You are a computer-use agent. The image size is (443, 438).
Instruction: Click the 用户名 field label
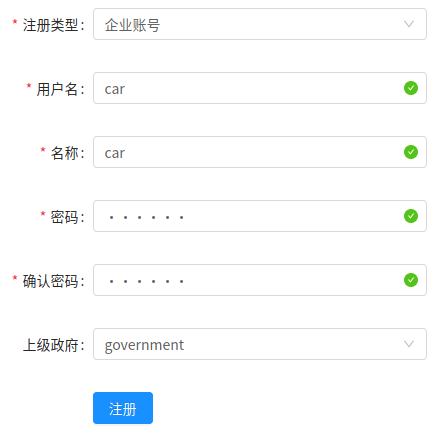[x=58, y=89]
